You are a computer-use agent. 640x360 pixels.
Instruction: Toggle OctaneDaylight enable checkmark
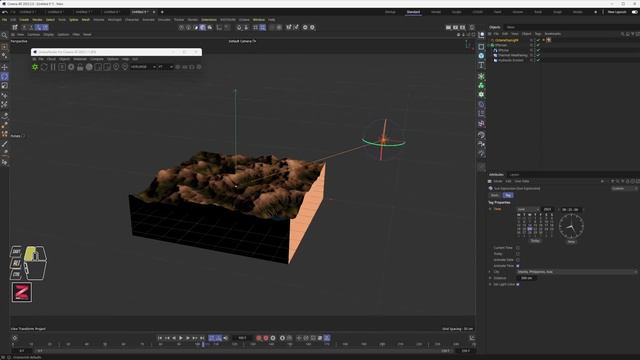click(538, 40)
